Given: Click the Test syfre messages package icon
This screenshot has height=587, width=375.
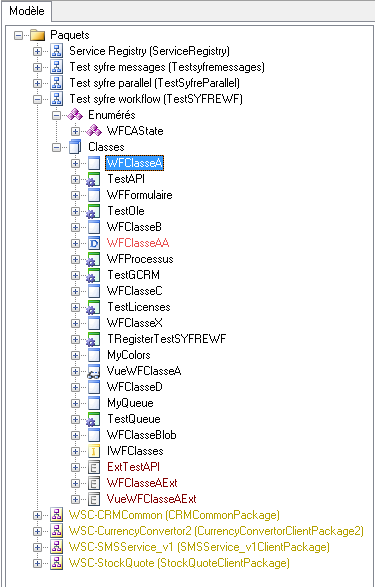Looking at the screenshot, I should click(56, 67).
